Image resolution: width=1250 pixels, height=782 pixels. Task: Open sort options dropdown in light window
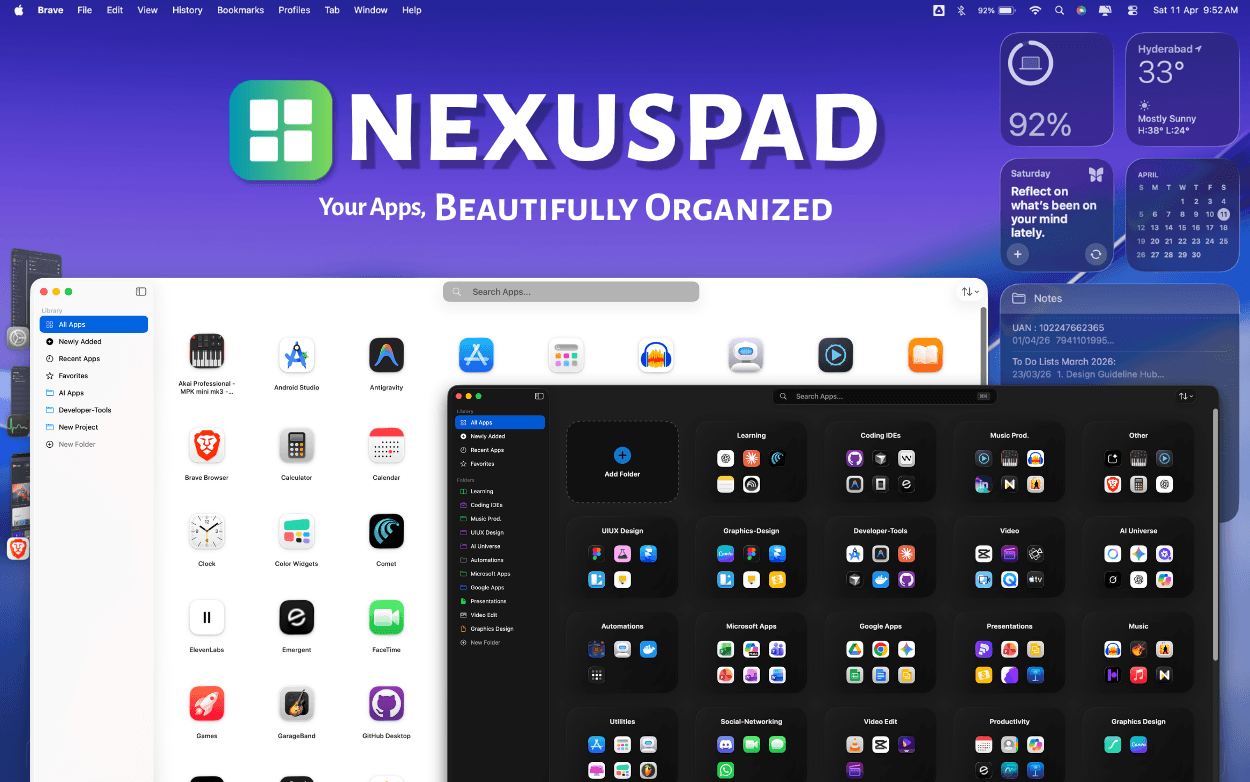pyautogui.click(x=969, y=292)
